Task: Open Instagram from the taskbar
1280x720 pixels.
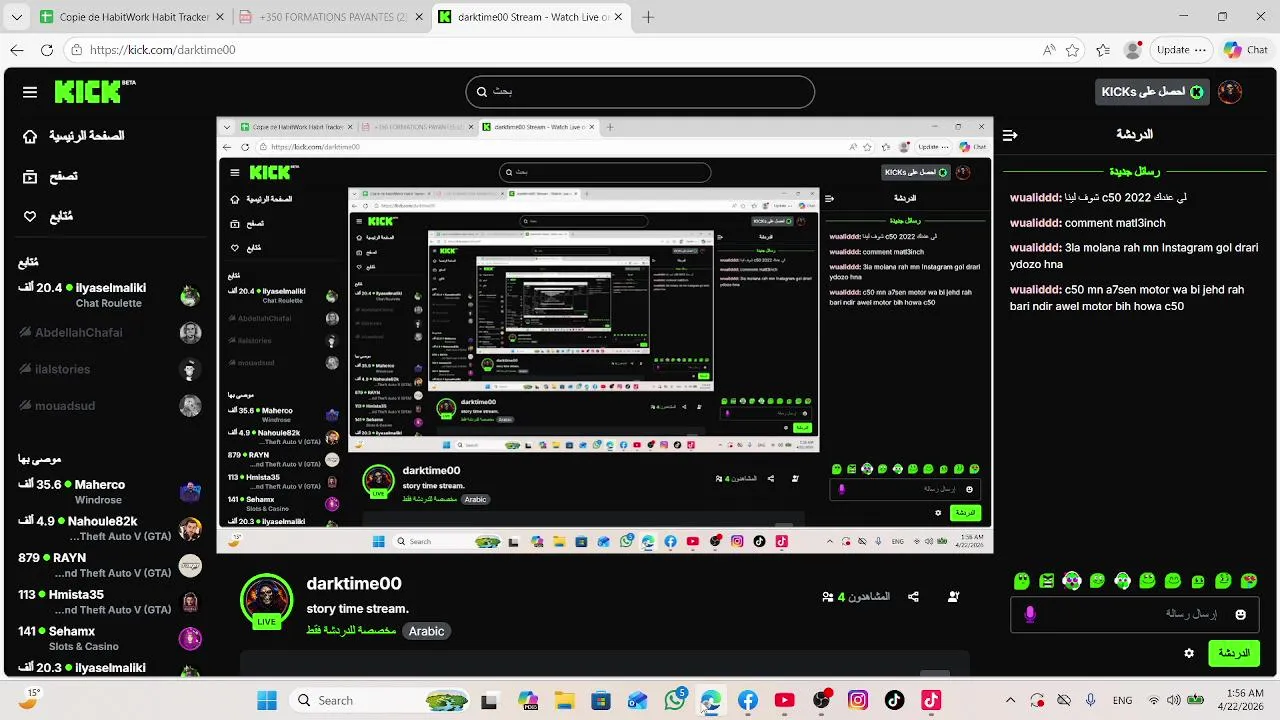Action: (858, 701)
